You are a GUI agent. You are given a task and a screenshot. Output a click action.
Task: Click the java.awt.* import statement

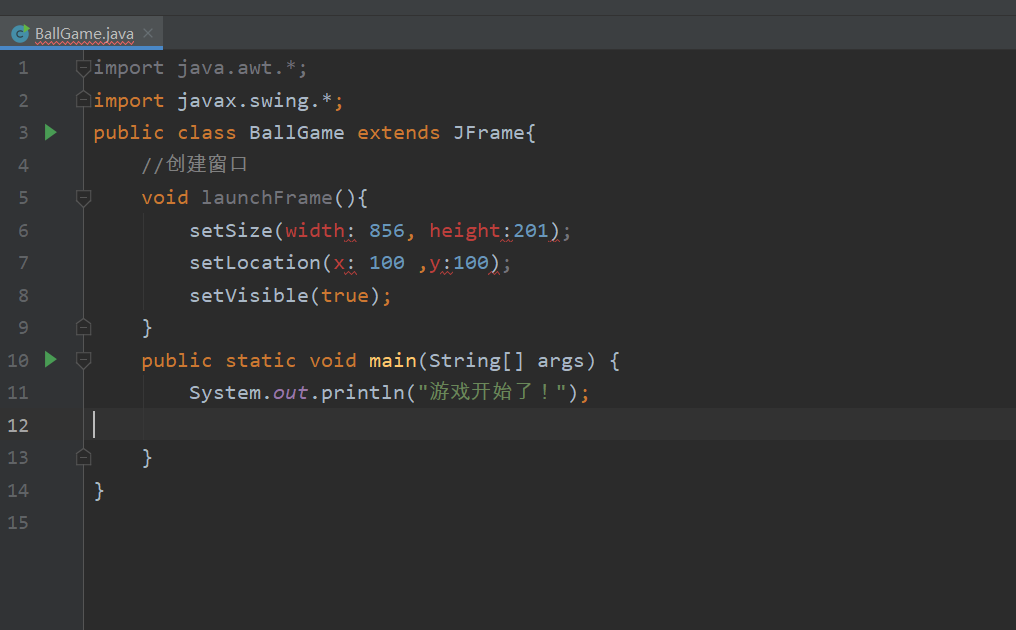[x=200, y=67]
